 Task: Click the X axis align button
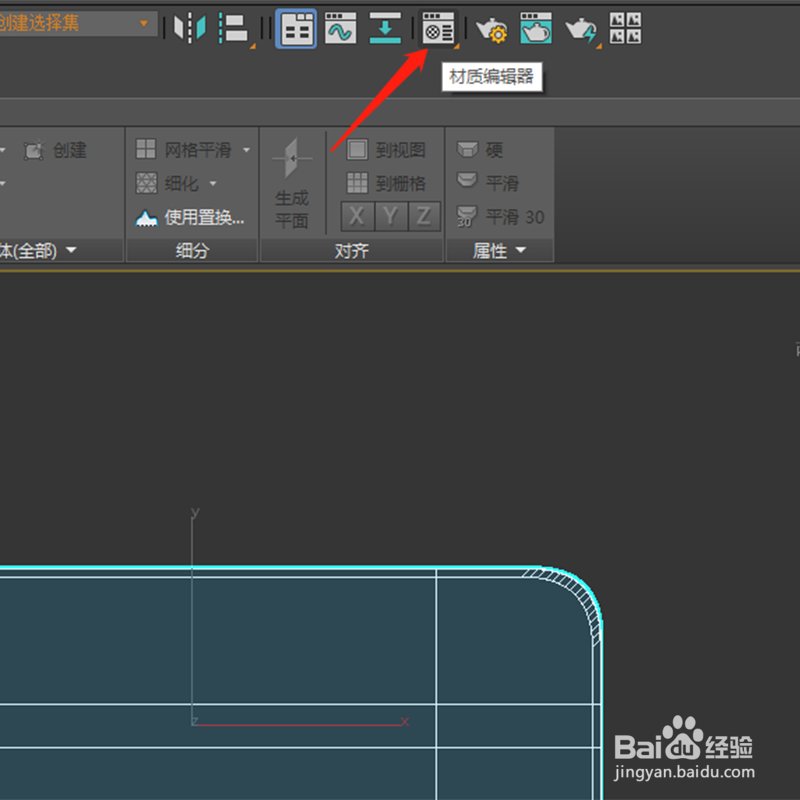pos(357,216)
